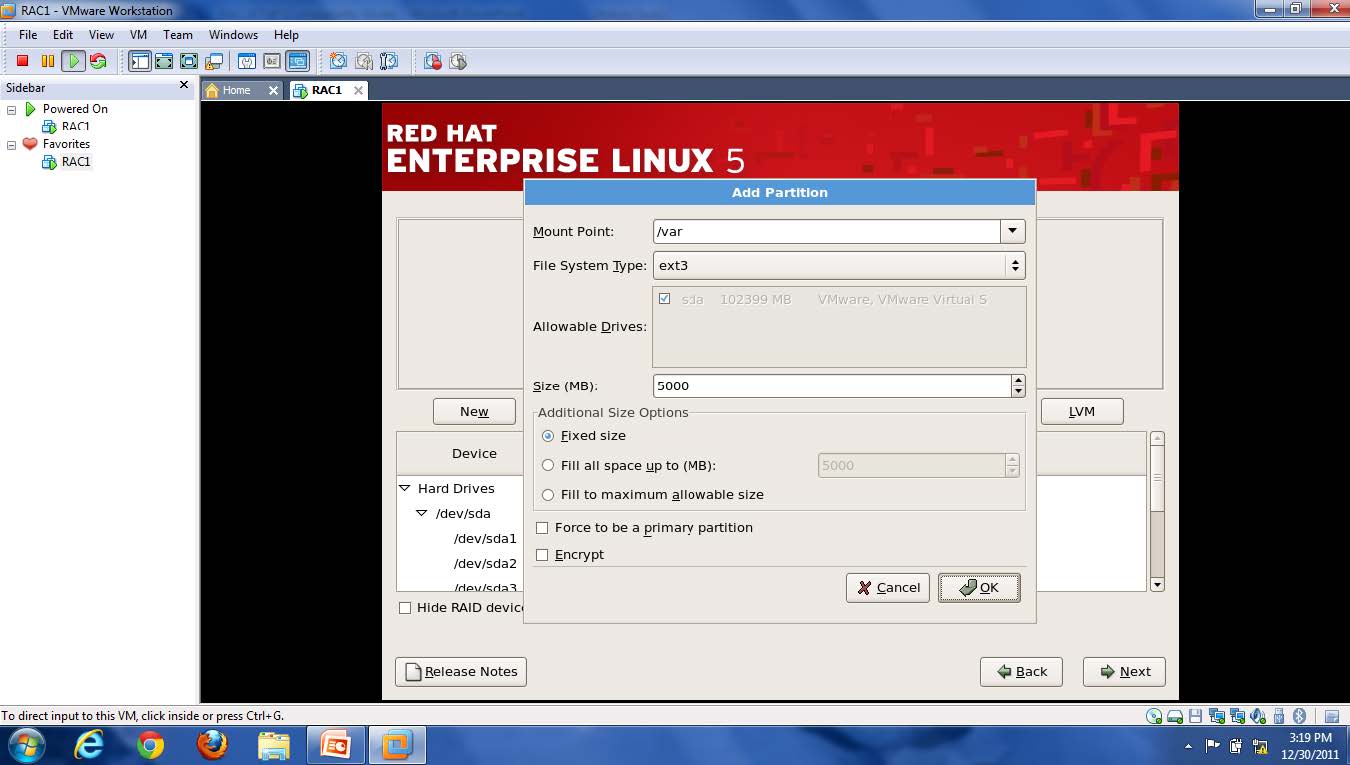The image size is (1350, 765).
Task: Click the New partition button
Action: click(474, 411)
